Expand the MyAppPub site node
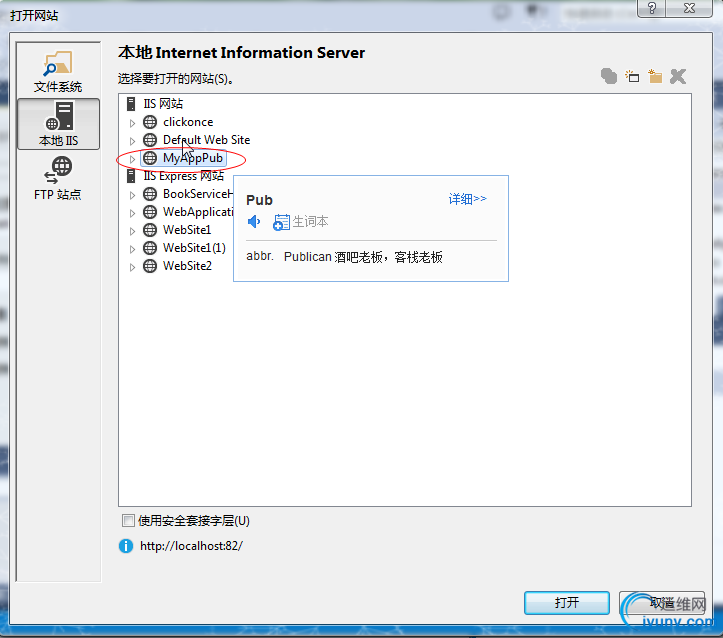The height and width of the screenshot is (638, 723). coord(132,159)
